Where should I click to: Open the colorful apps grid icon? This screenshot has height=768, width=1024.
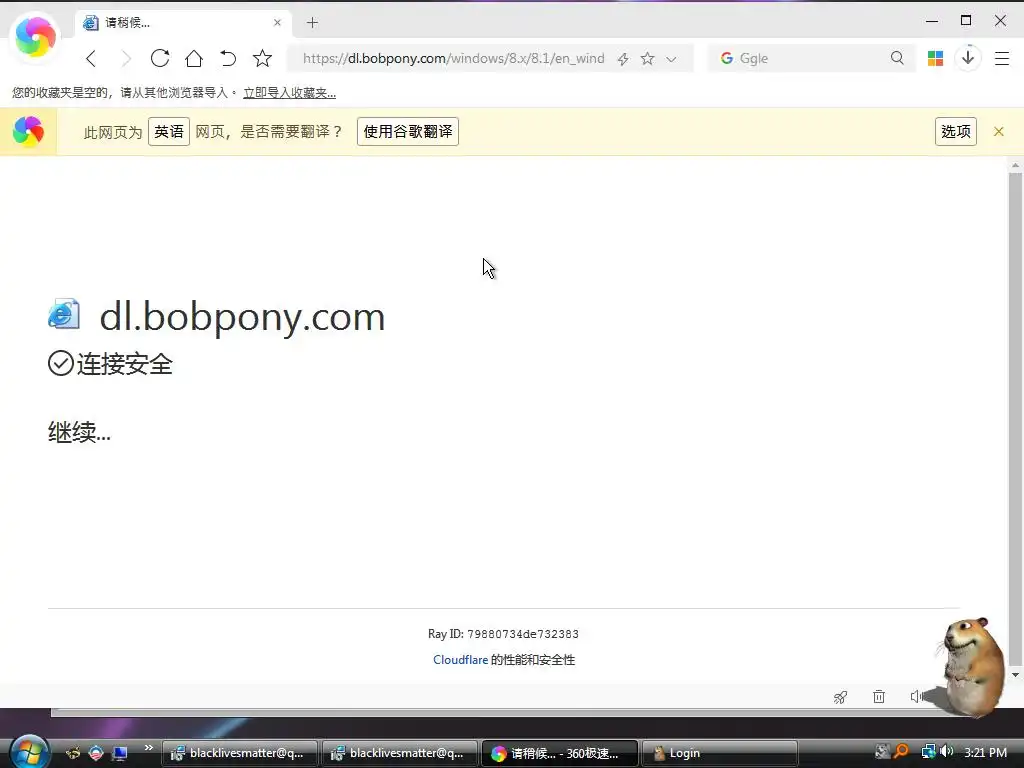[x=935, y=58]
